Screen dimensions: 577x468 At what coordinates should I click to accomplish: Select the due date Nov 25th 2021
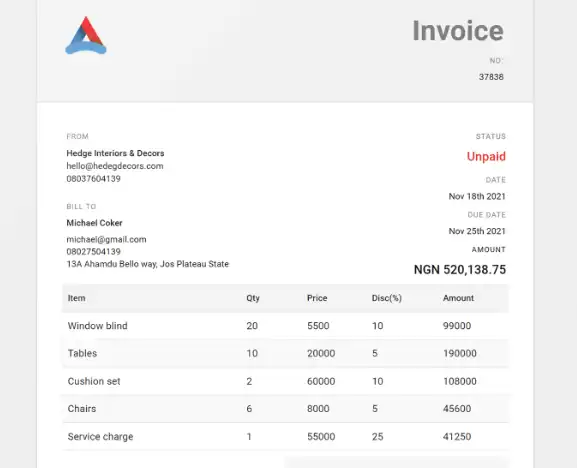tap(477, 231)
